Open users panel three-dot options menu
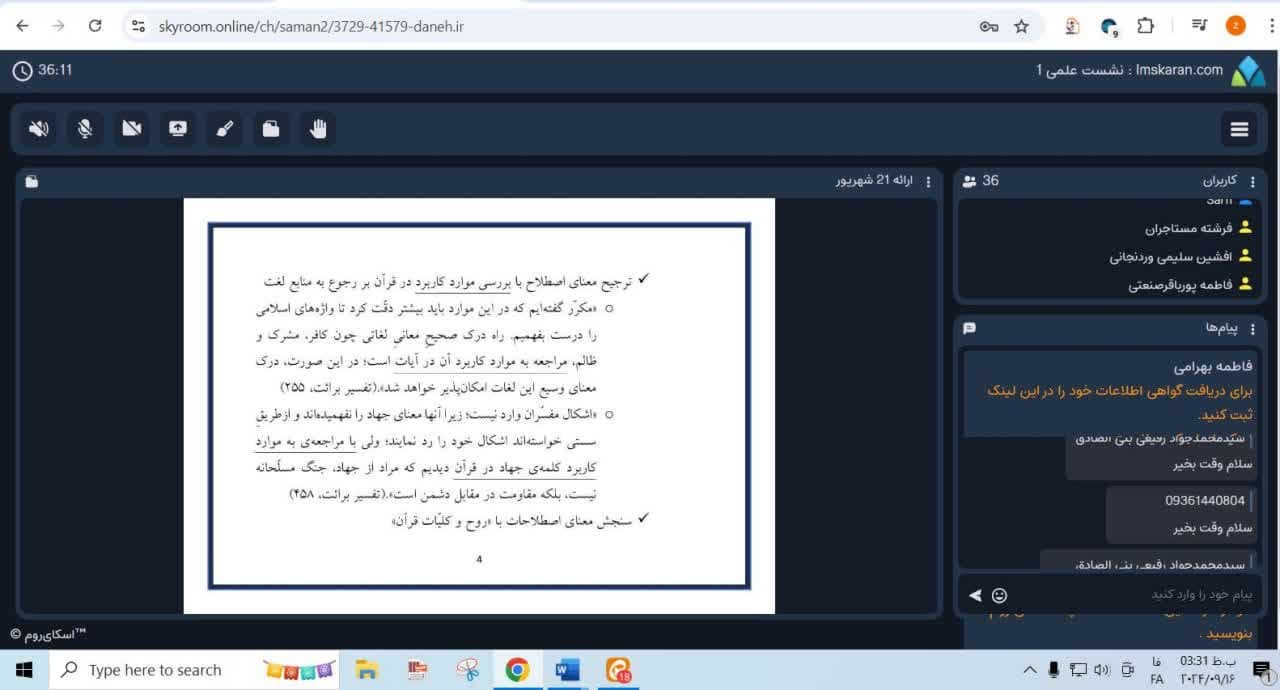Viewport: 1280px width, 690px height. pyautogui.click(x=1251, y=181)
